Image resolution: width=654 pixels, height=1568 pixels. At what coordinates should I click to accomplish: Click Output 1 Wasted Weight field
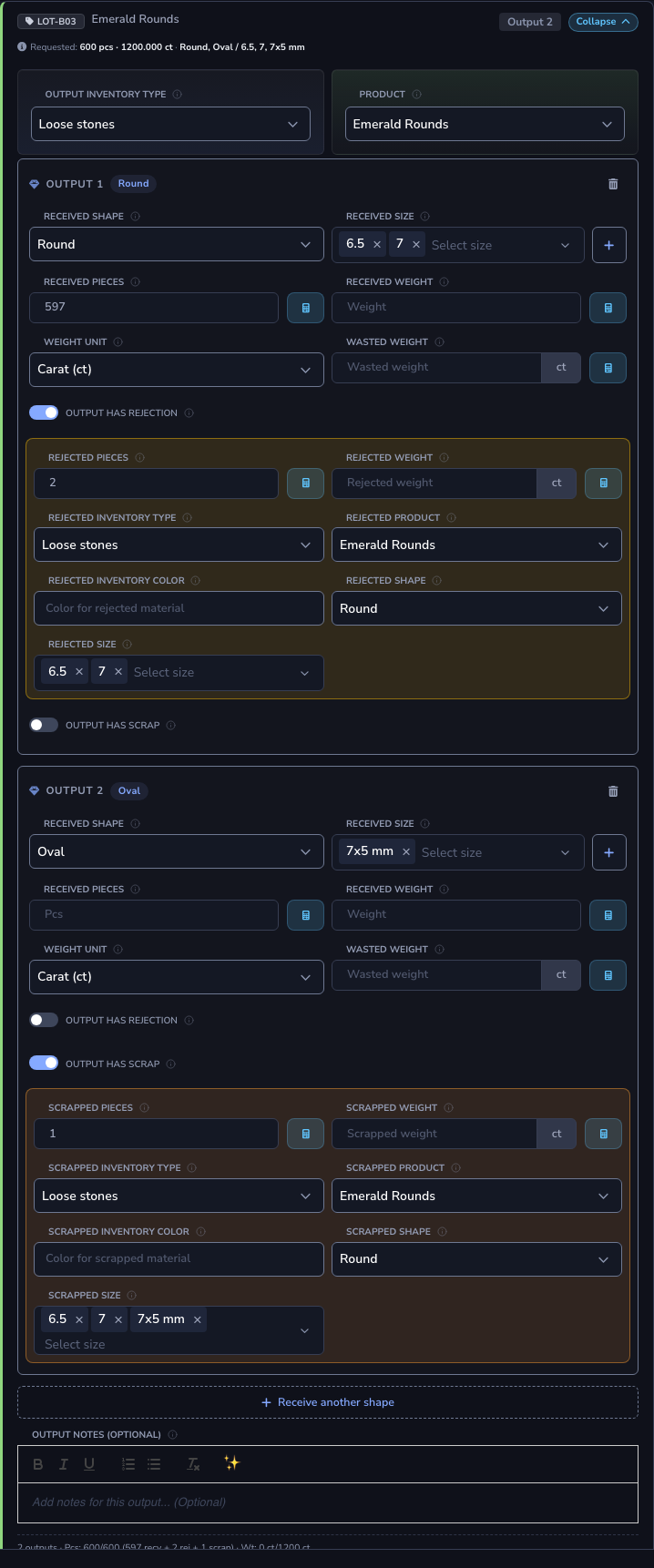click(436, 368)
